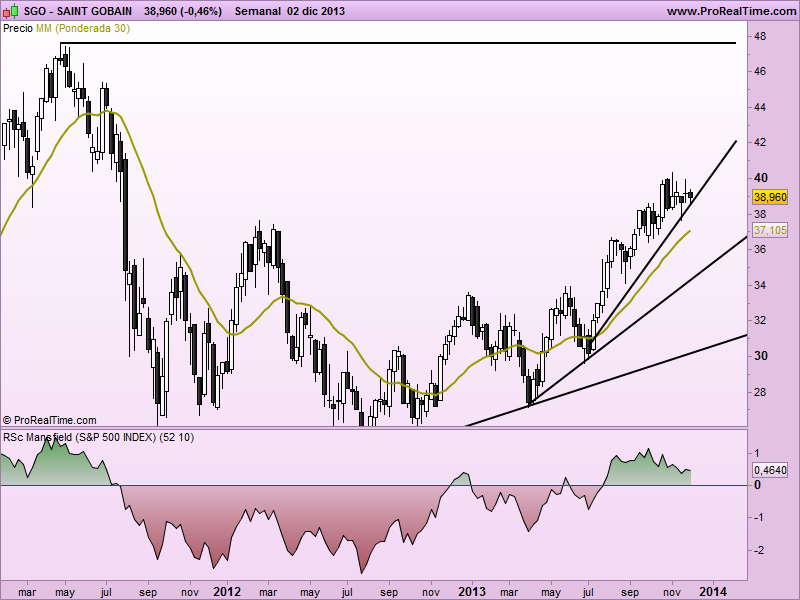Click the candlestick icon before SGO title
Image resolution: width=800 pixels, height=600 pixels.
pyautogui.click(x=11, y=10)
